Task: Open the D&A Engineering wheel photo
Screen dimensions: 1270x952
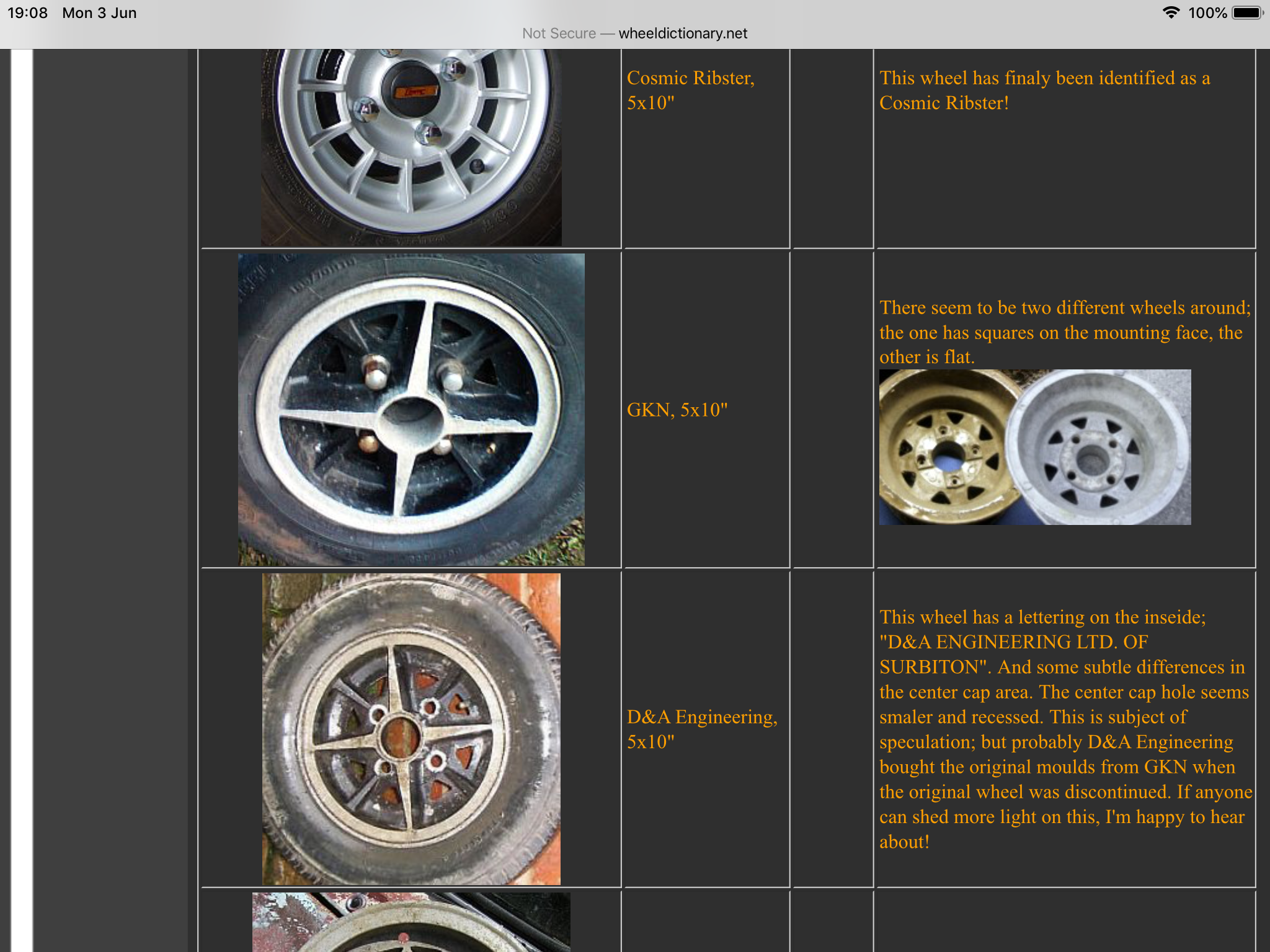Action: [x=411, y=729]
